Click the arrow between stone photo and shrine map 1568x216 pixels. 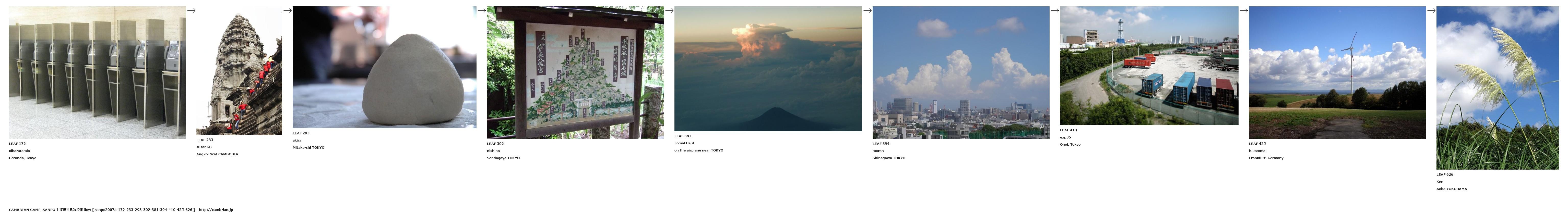[481, 10]
